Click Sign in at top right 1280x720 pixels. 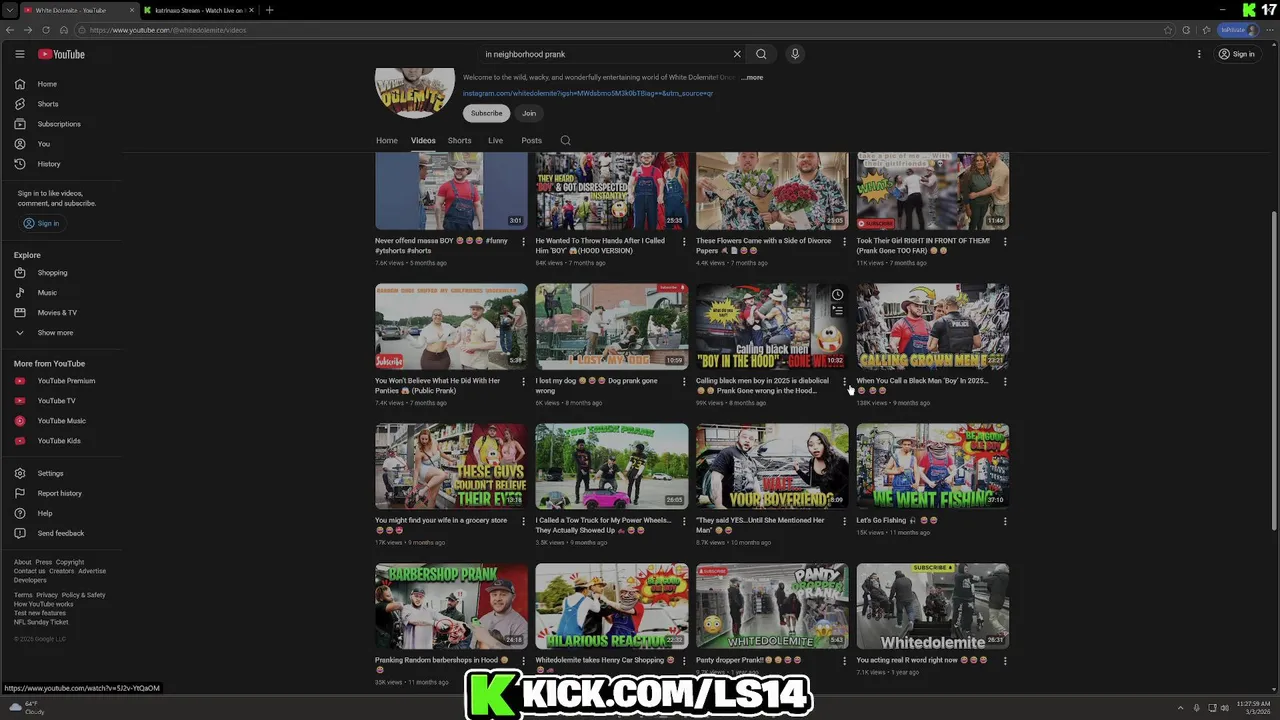[1237, 54]
